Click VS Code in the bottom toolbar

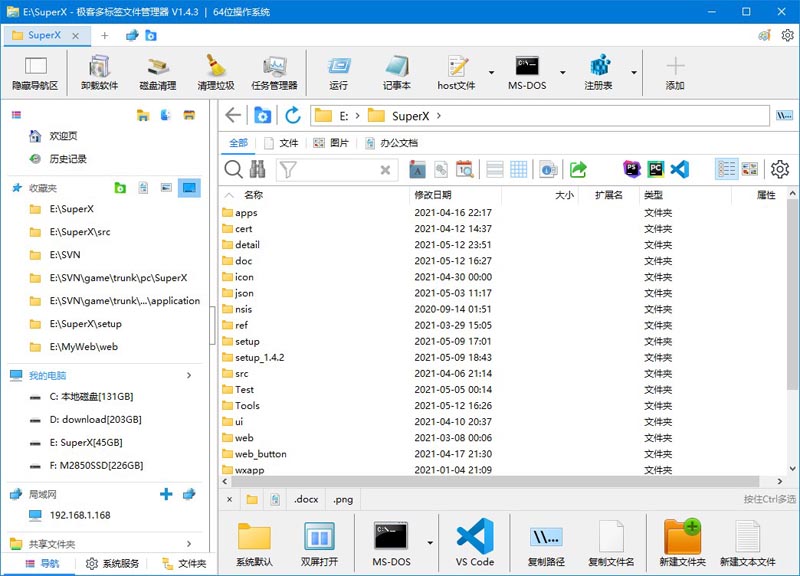click(x=475, y=543)
